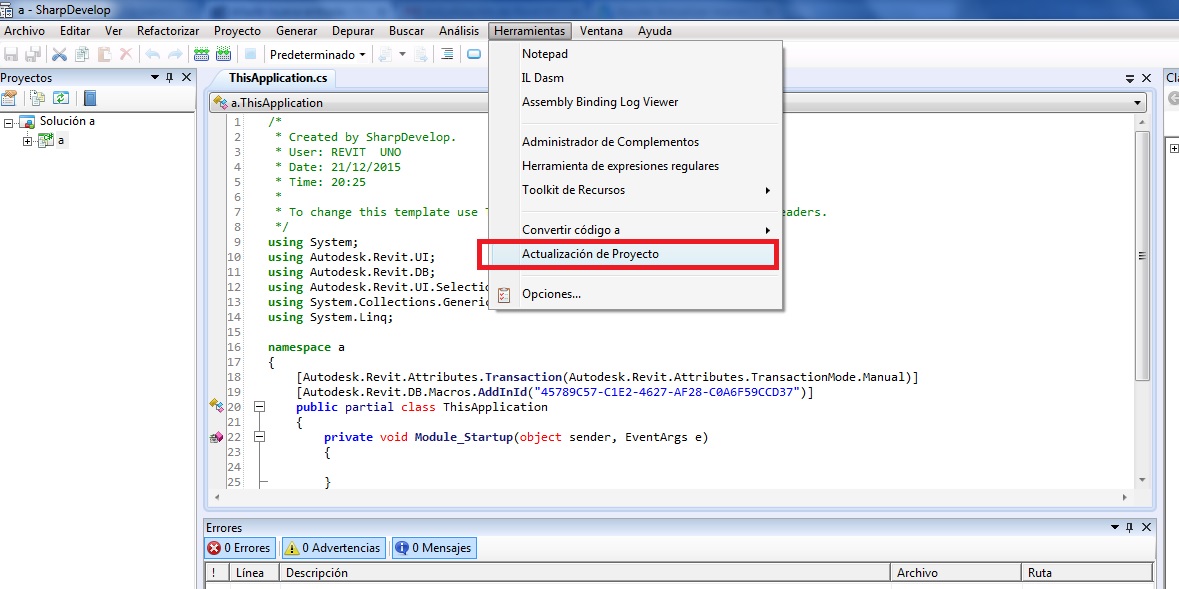Expand the project 'a' tree node
Viewport: 1179px width, 589px height.
(28, 141)
